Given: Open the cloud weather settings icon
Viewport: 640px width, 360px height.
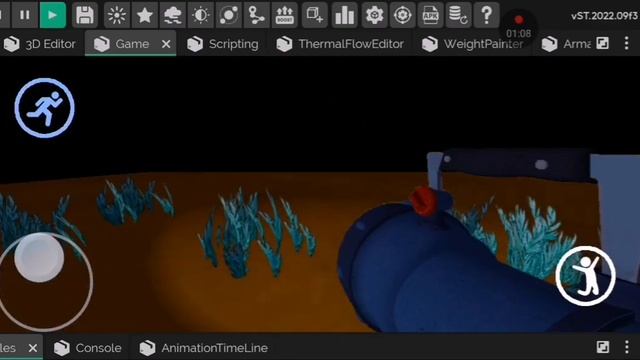Looking at the screenshot, I should [x=173, y=15].
